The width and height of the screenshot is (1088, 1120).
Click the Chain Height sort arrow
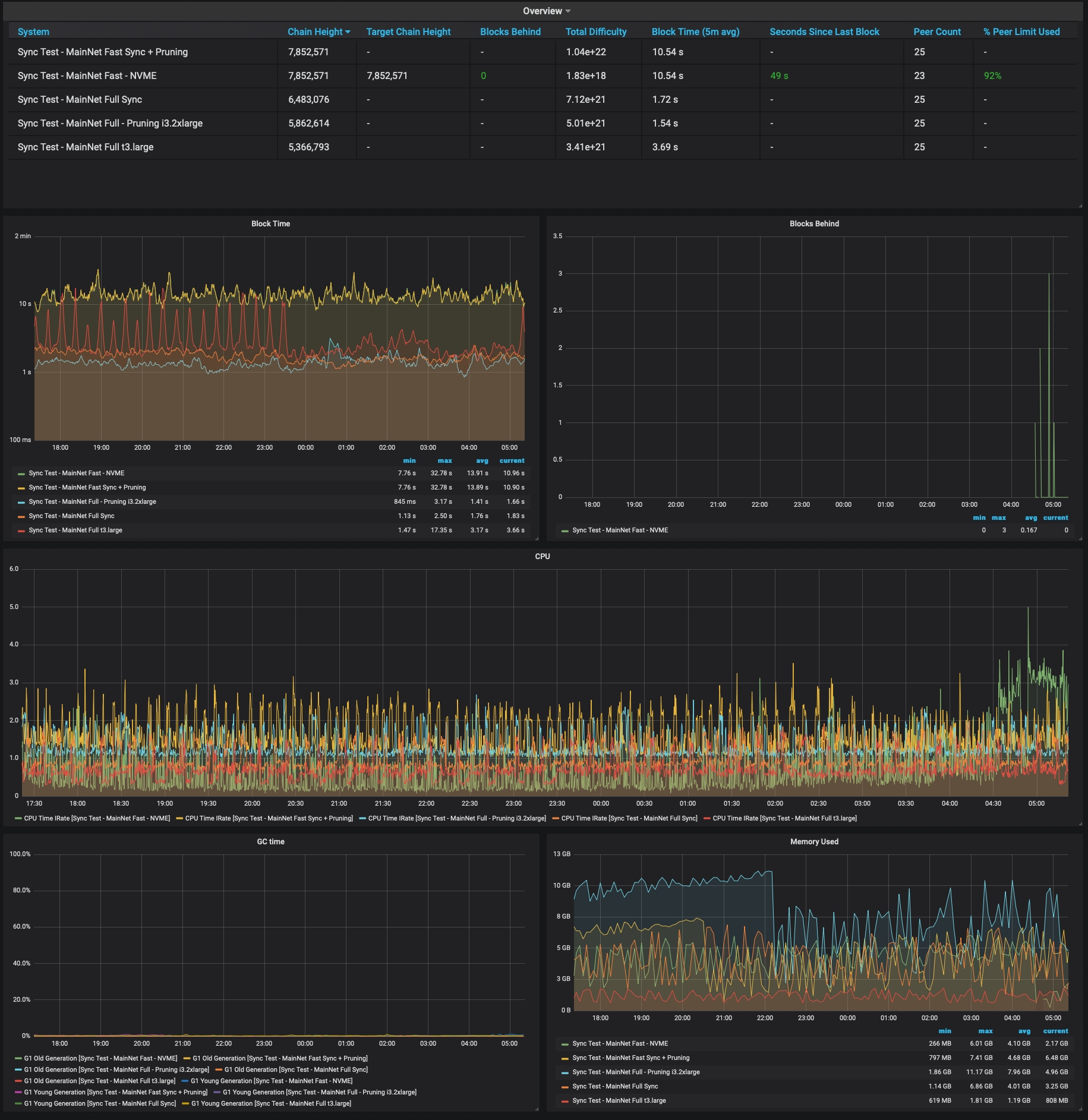tap(348, 32)
